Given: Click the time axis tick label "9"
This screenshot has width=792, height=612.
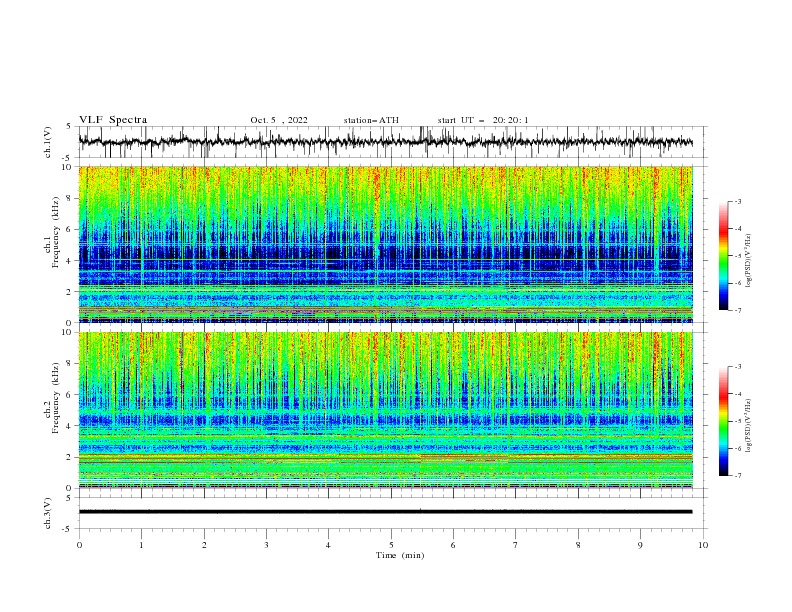Looking at the screenshot, I should (640, 545).
